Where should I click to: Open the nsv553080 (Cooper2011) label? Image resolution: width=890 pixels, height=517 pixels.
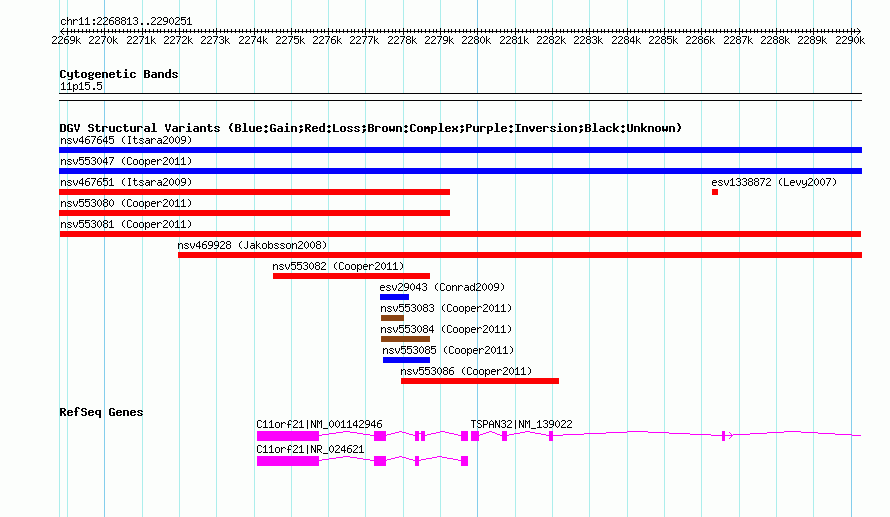126,203
